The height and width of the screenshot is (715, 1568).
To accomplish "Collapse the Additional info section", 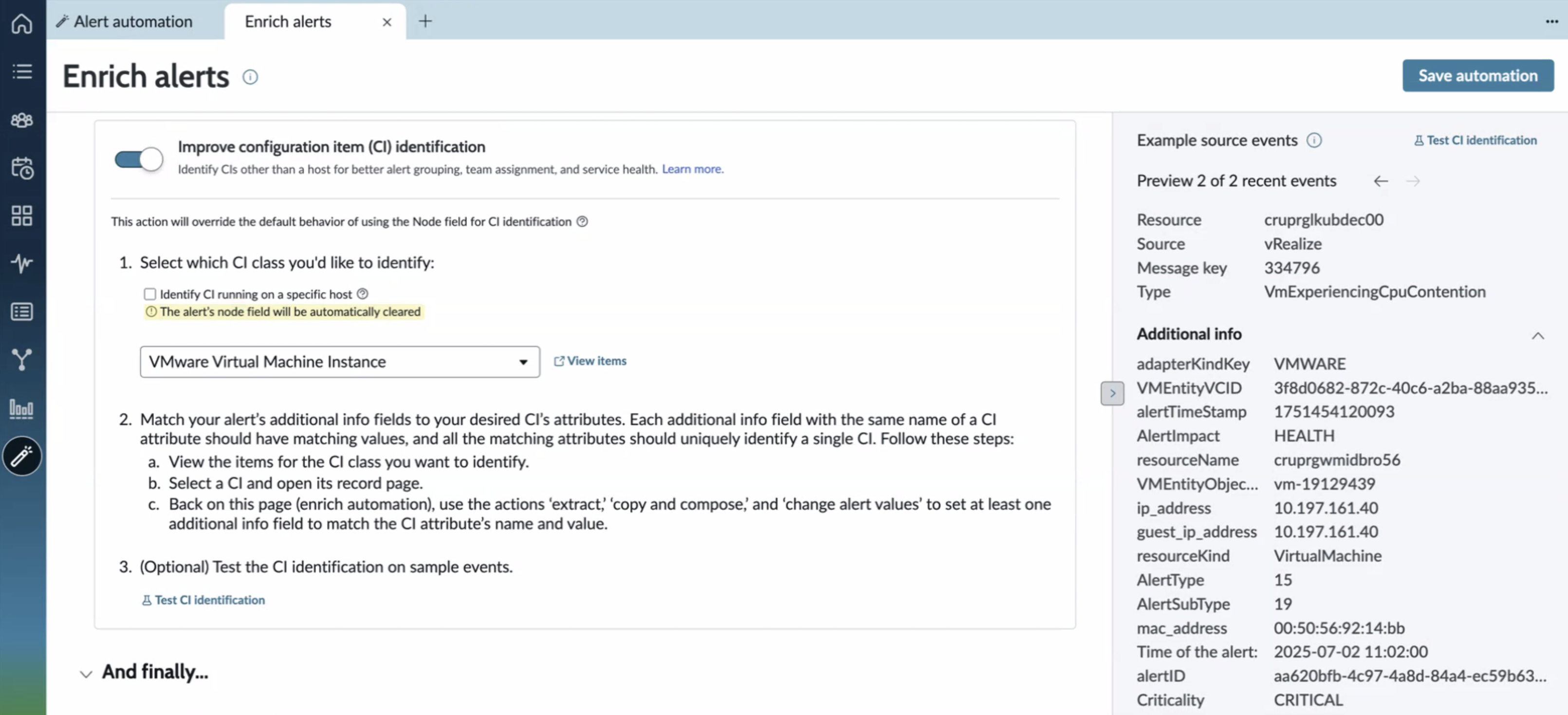I will (x=1537, y=335).
